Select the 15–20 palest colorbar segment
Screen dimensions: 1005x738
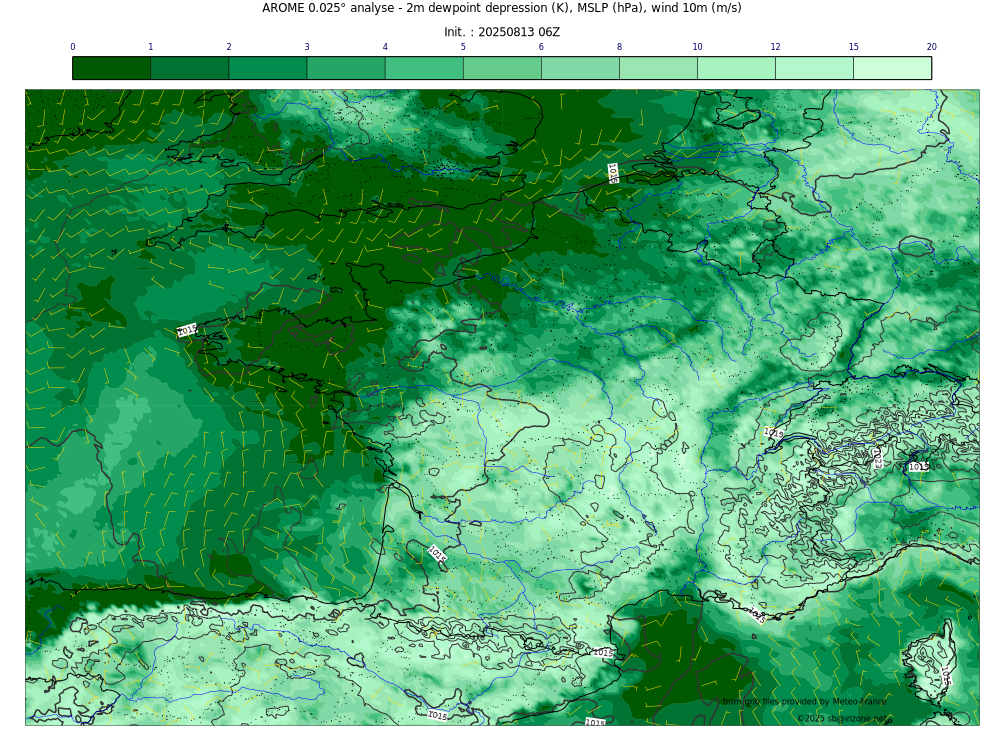coord(892,68)
